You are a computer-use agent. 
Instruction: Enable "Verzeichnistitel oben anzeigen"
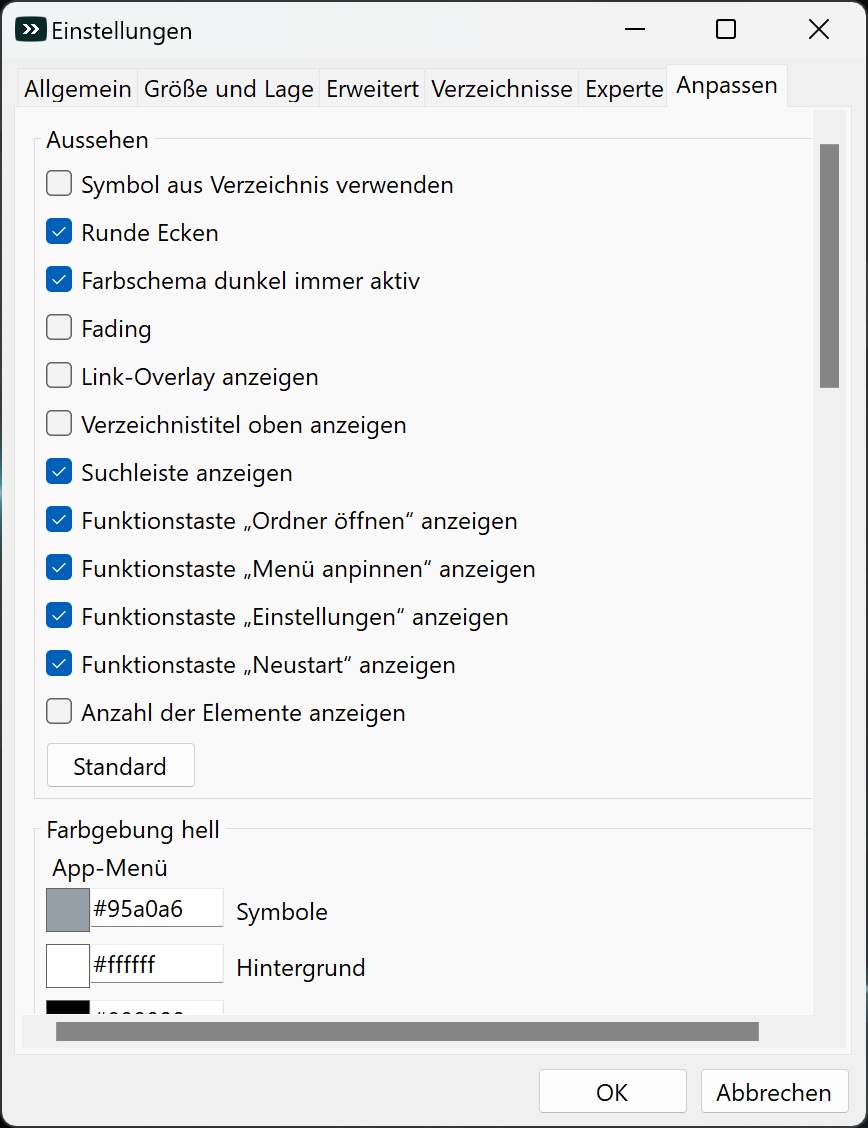(x=58, y=423)
